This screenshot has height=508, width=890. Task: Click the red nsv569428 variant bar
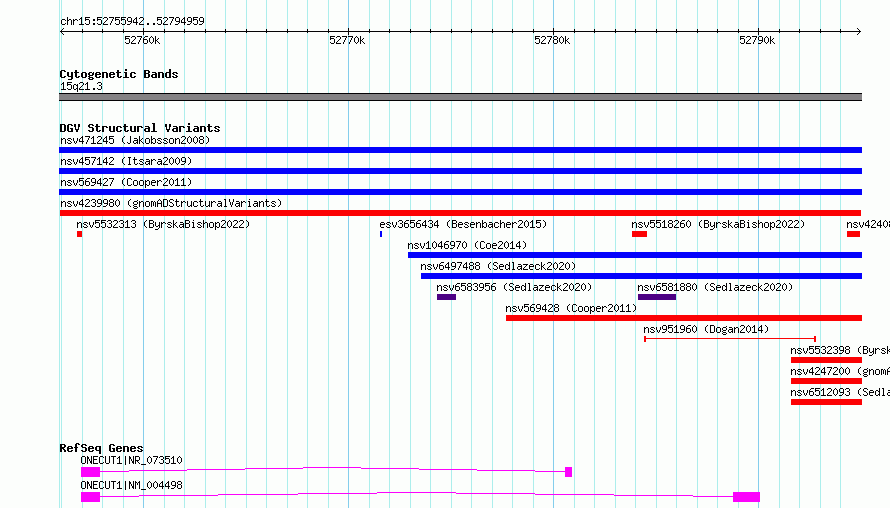pos(684,318)
